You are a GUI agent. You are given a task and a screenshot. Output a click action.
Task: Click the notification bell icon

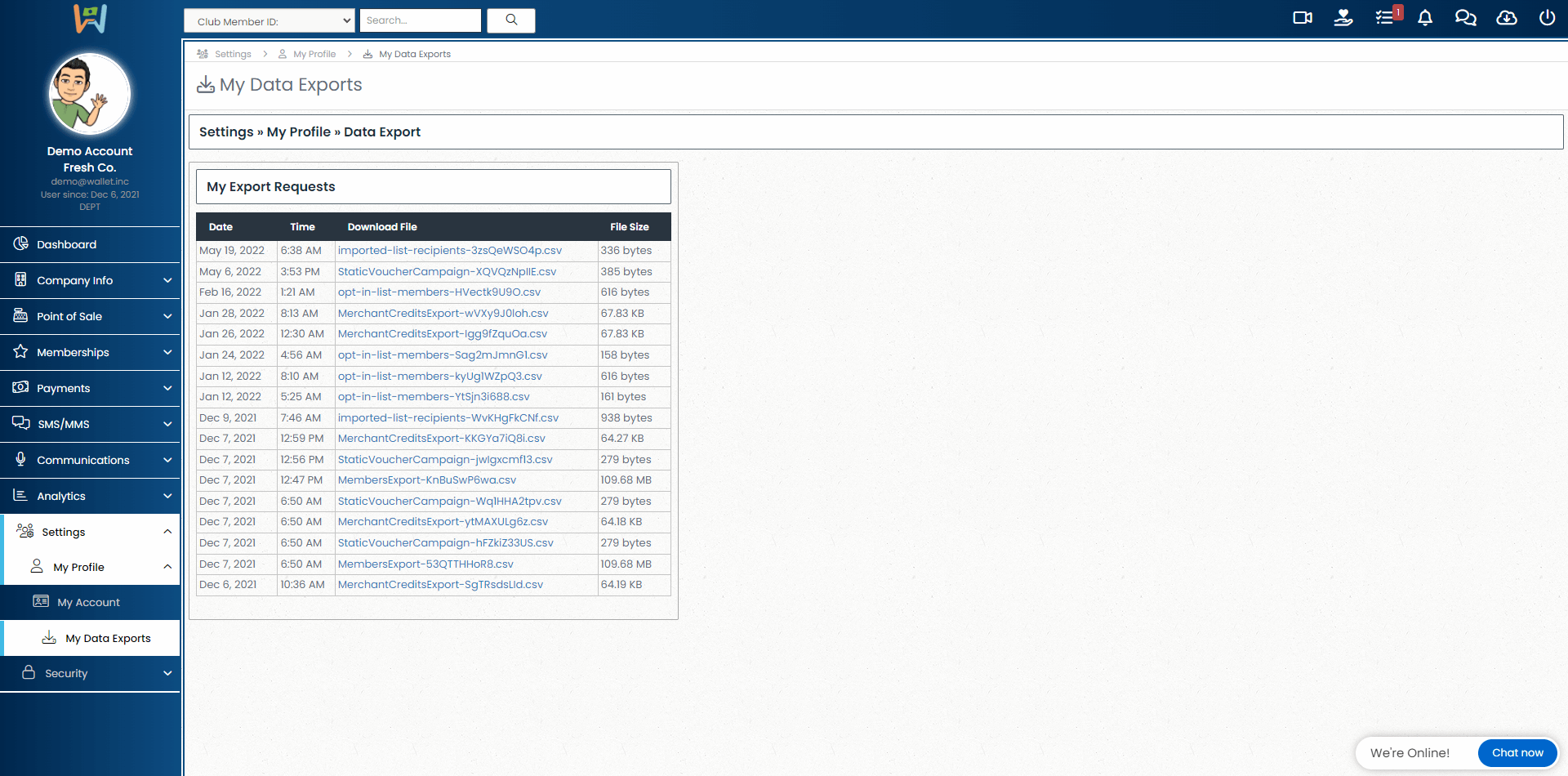tap(1425, 18)
